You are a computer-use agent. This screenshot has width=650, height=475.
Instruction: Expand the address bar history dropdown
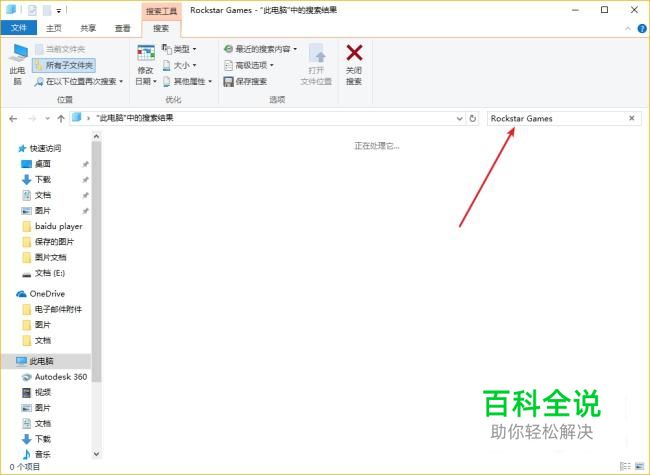tap(459, 119)
